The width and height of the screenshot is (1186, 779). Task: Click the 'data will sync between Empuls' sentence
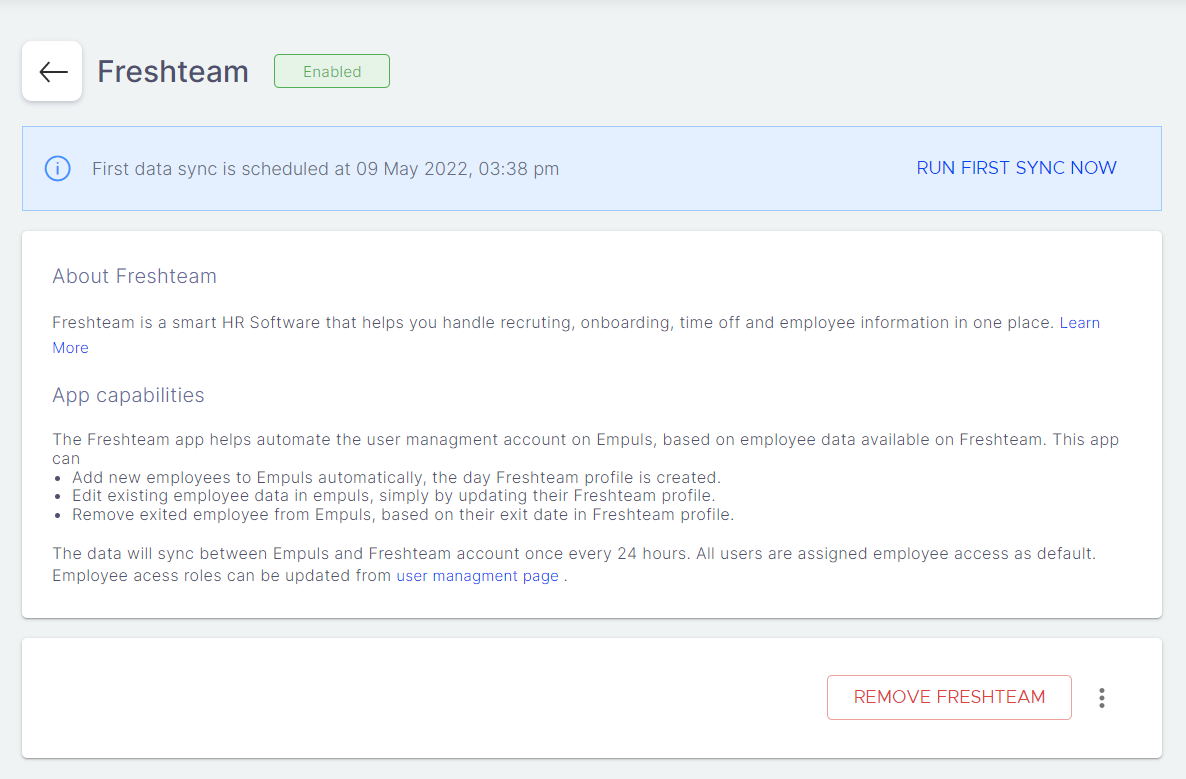pyautogui.click(x=574, y=564)
